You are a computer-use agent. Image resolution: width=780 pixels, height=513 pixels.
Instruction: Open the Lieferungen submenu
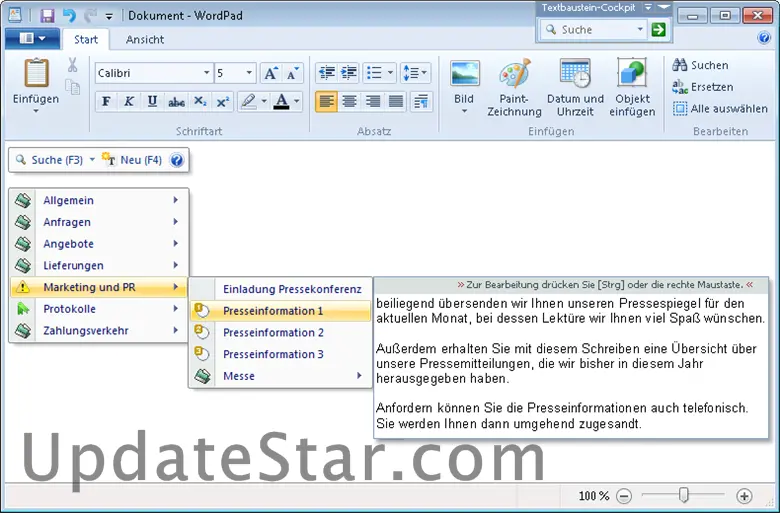98,265
